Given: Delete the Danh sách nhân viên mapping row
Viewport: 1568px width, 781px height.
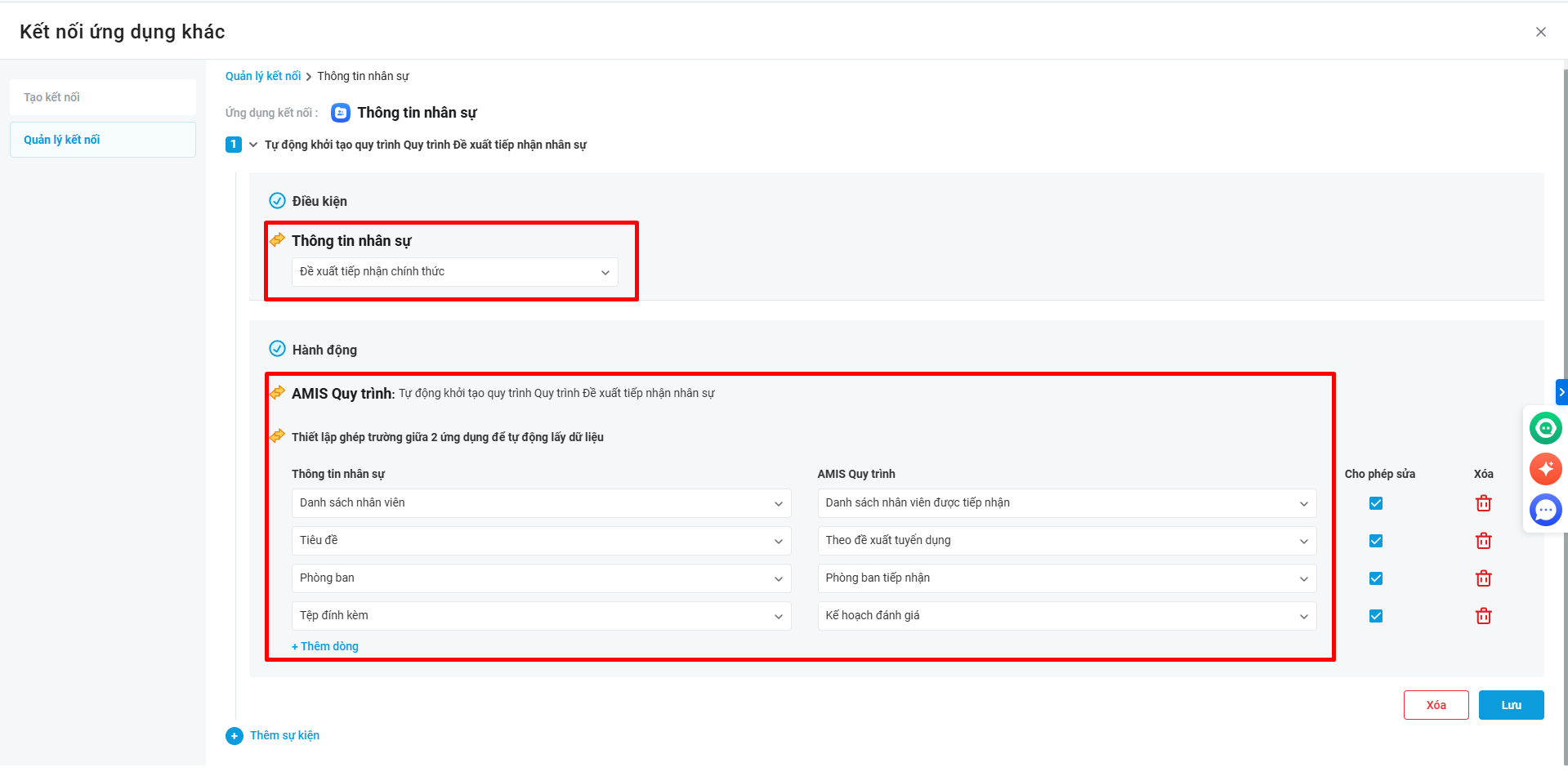Looking at the screenshot, I should coord(1483,503).
